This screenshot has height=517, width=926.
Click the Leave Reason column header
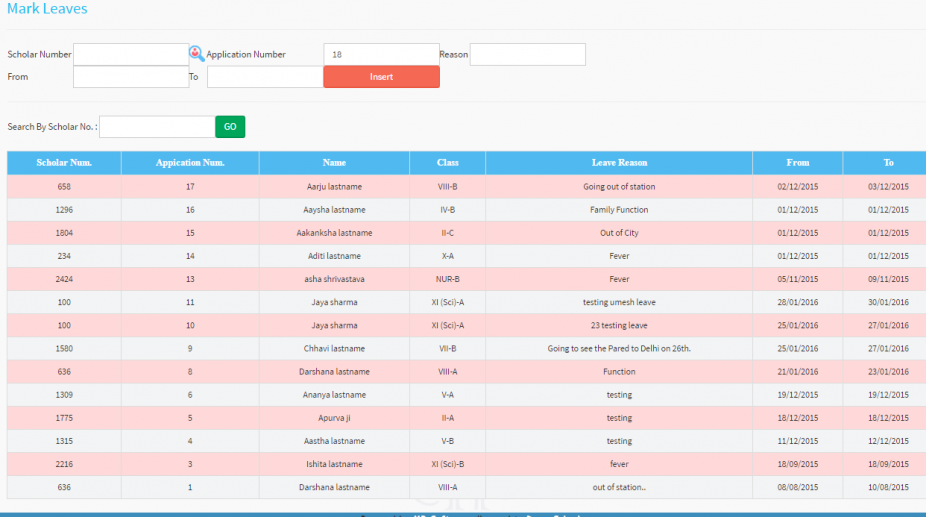coord(619,163)
